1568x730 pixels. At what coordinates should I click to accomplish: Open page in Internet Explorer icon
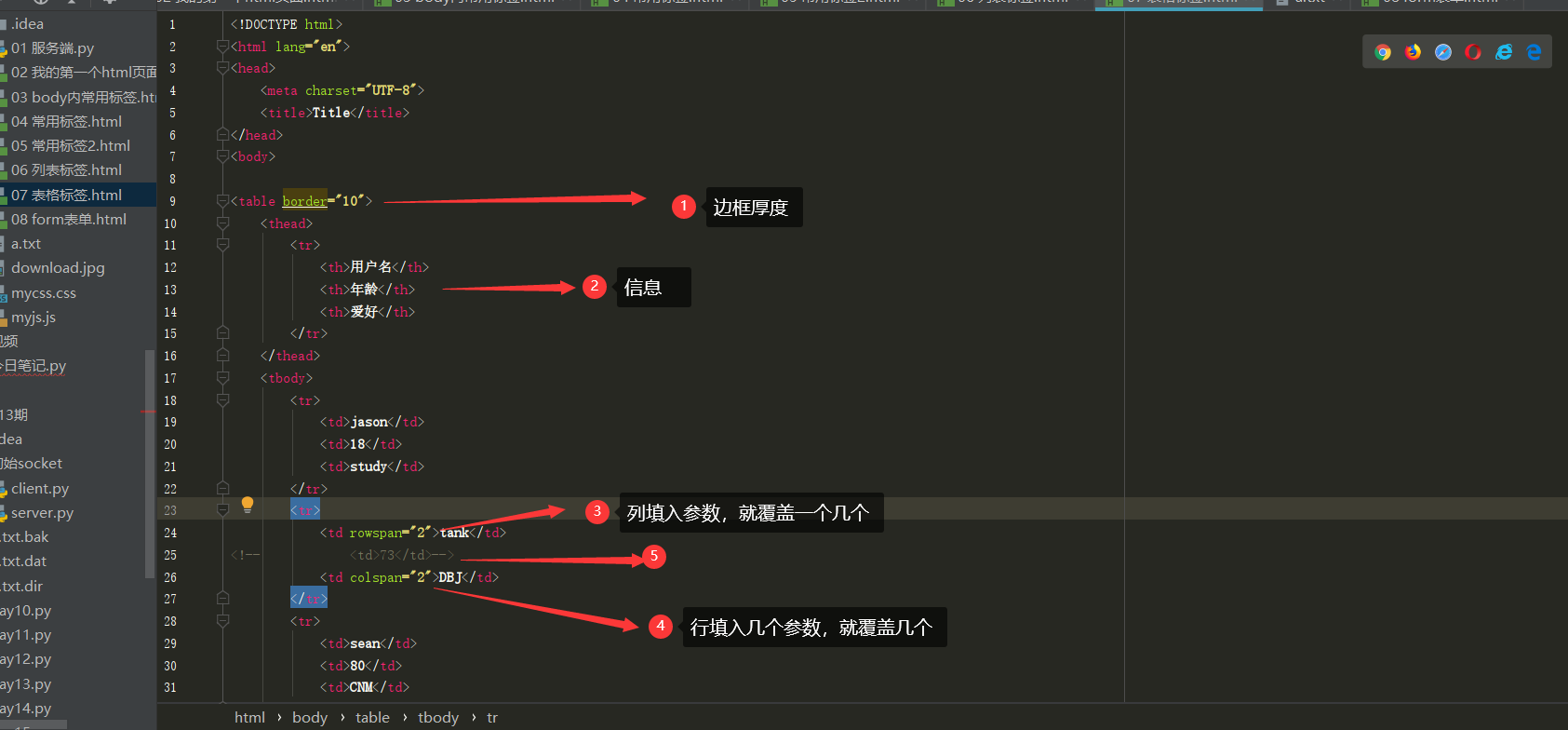[x=1504, y=52]
